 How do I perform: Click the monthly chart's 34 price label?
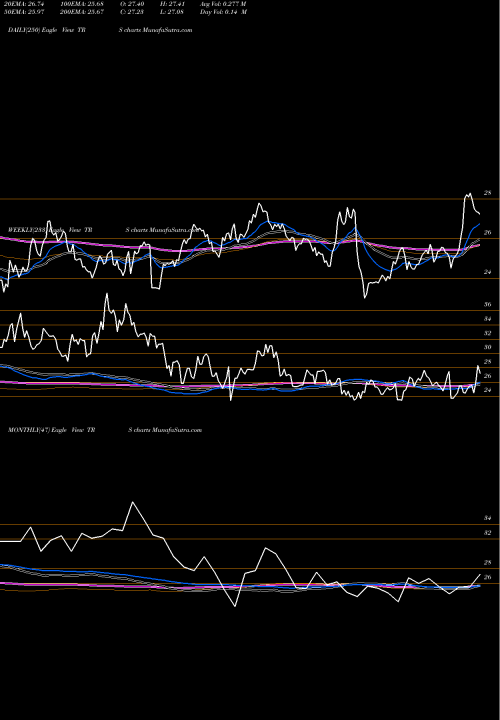[x=488, y=518]
